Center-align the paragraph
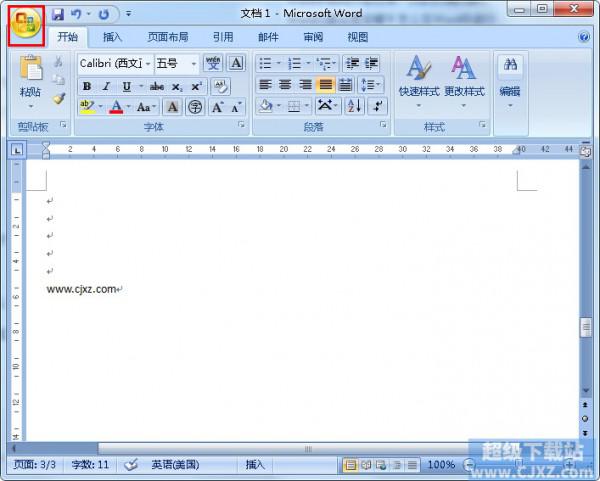This screenshot has height=481, width=600. point(285,85)
